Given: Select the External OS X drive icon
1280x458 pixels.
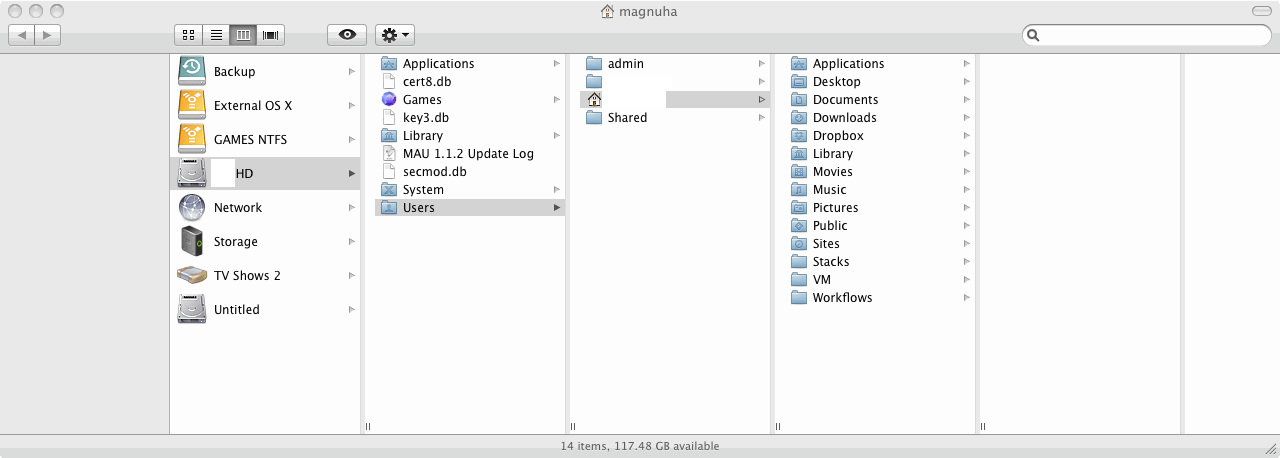Looking at the screenshot, I should point(192,105).
